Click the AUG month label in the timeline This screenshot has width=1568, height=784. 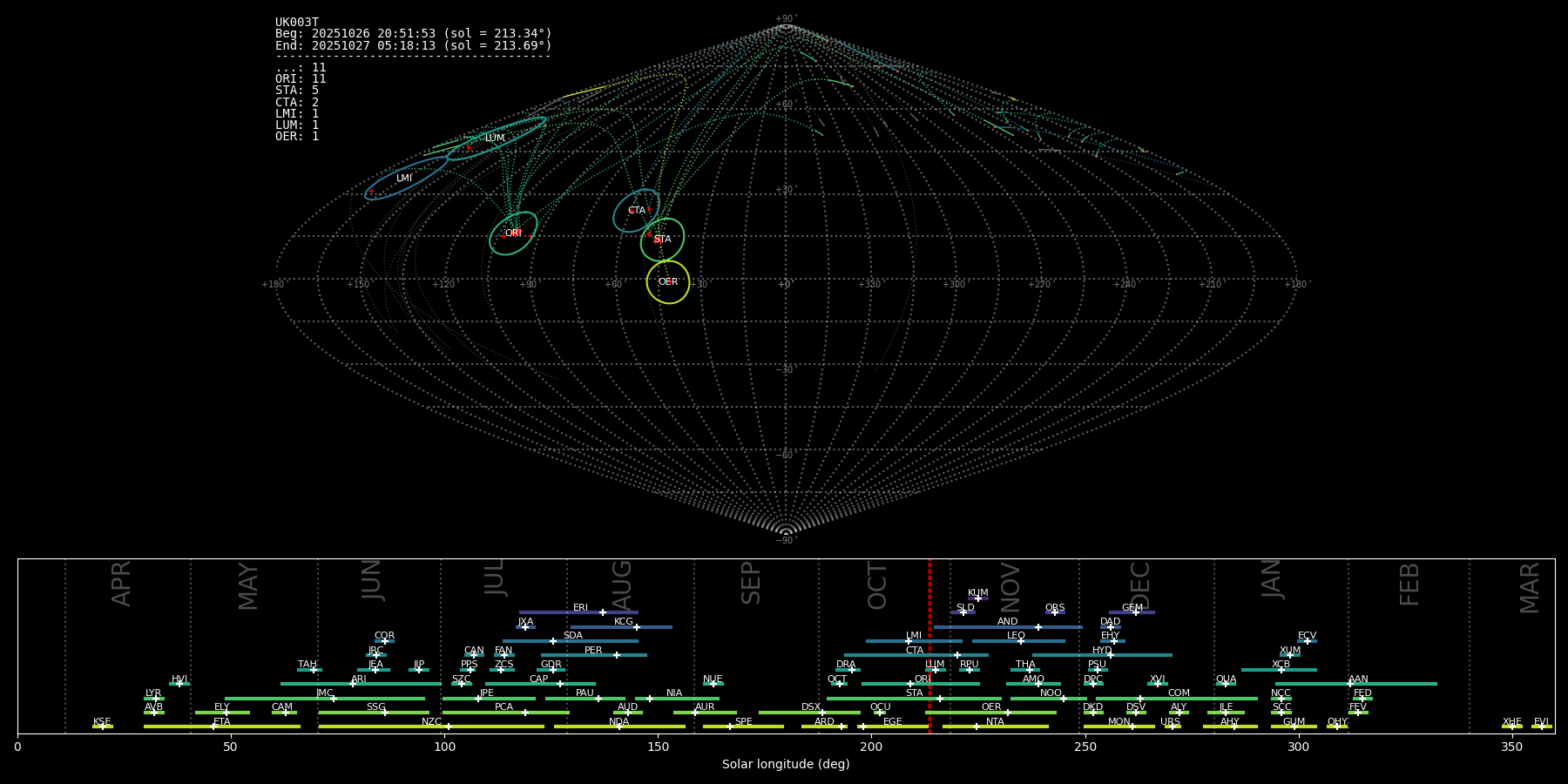click(622, 584)
